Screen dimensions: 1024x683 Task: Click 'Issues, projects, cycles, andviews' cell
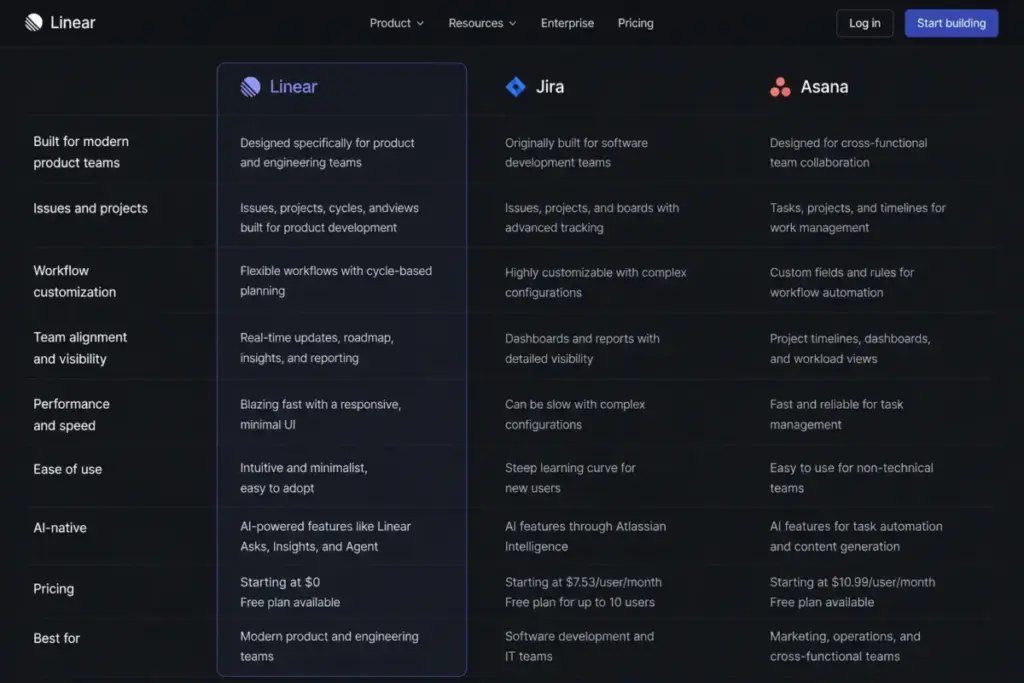329,218
